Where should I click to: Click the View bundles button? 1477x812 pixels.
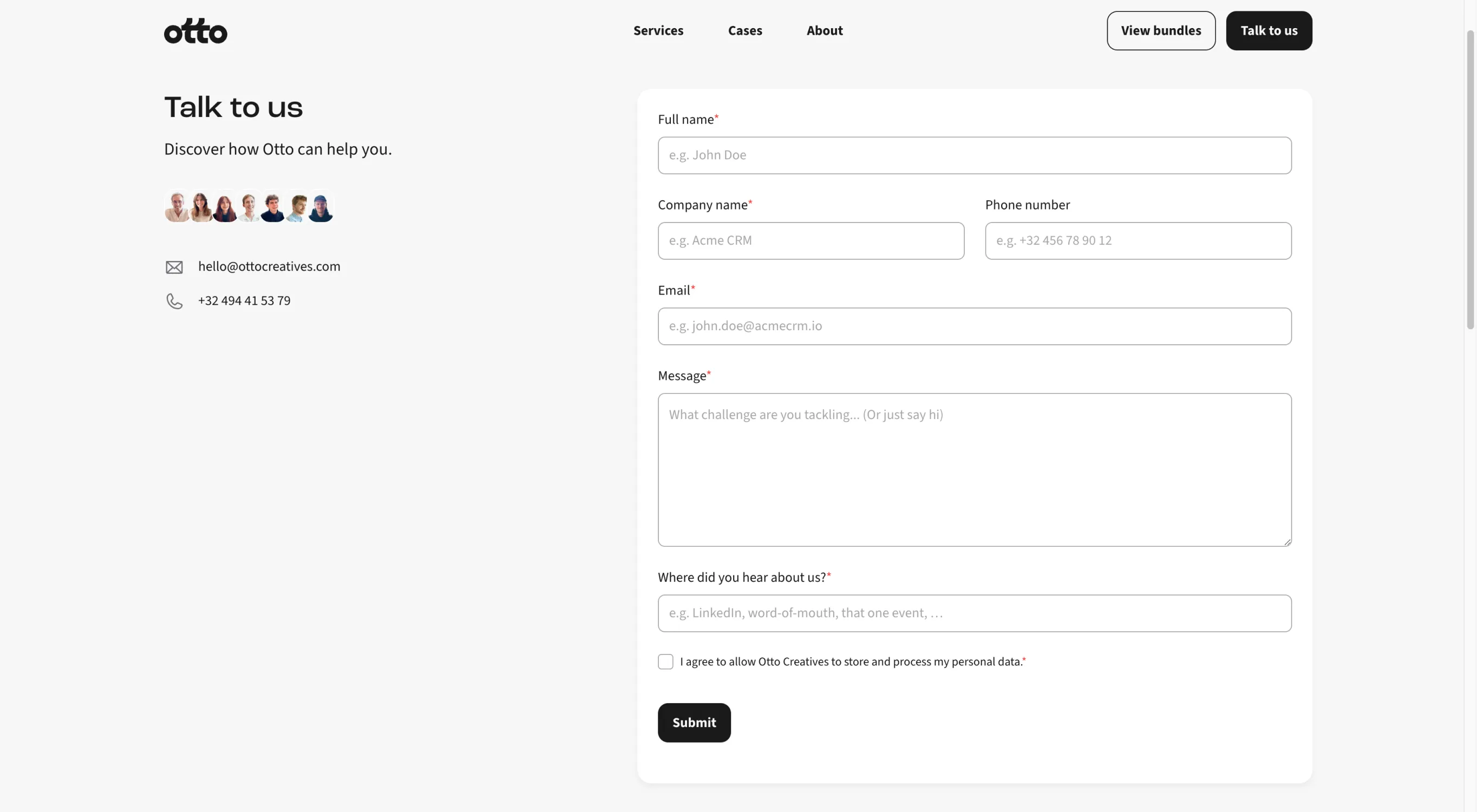pyautogui.click(x=1160, y=31)
